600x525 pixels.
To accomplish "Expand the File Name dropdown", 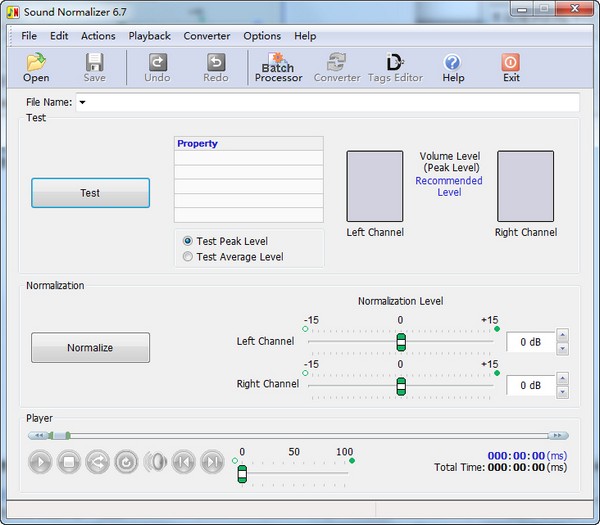I will [82, 102].
